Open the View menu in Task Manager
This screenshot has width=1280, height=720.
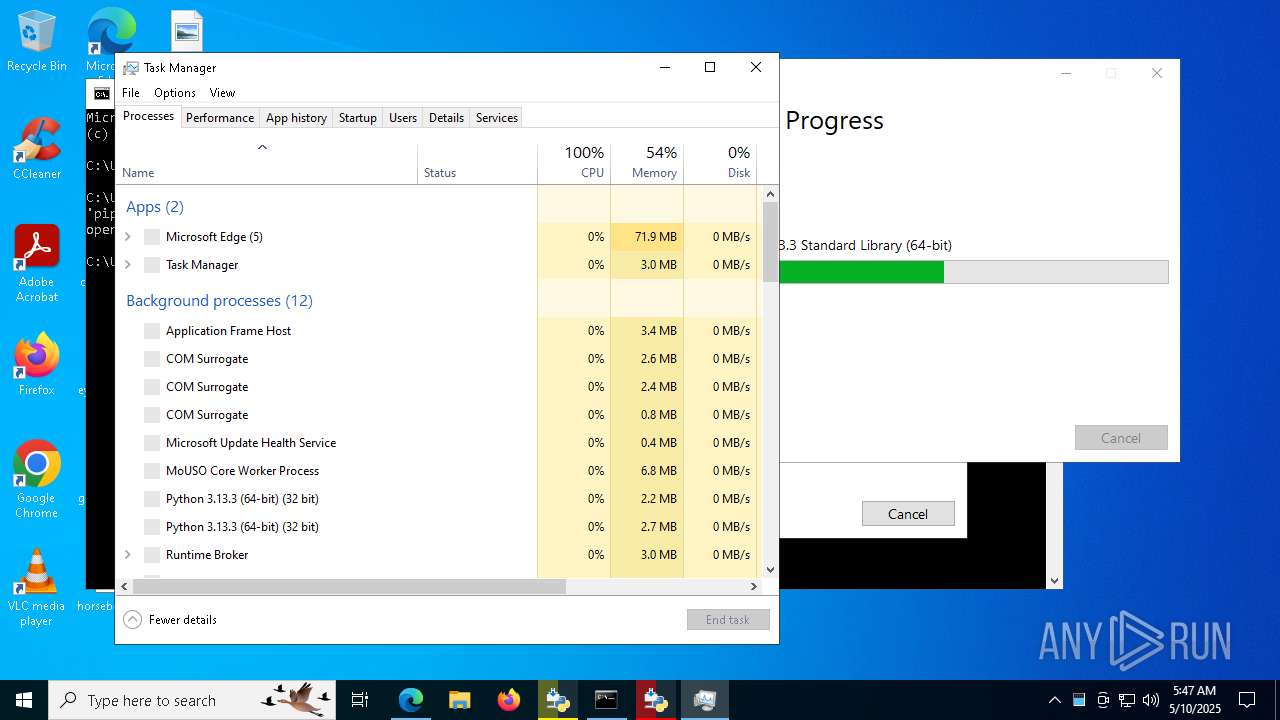[222, 93]
